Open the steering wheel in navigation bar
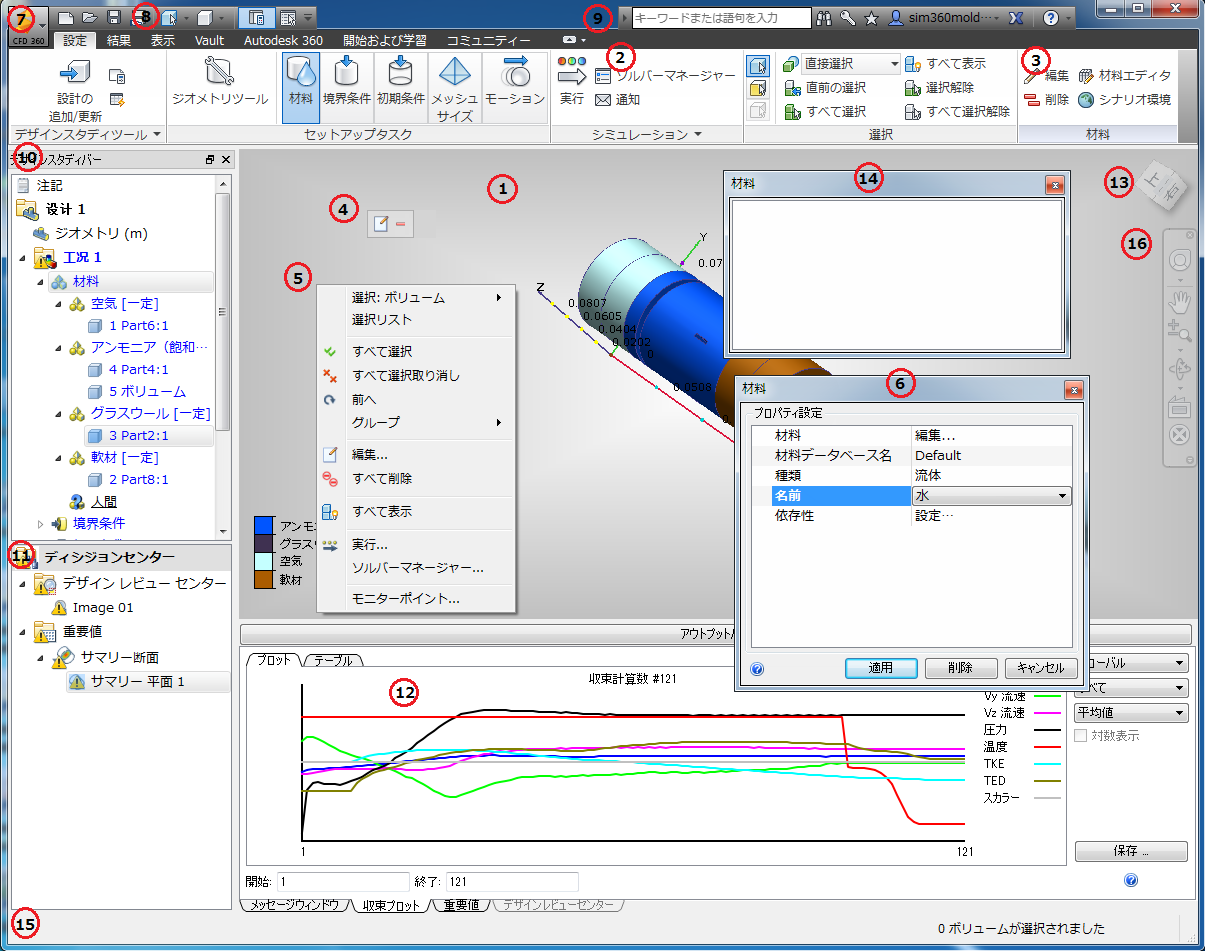Image resolution: width=1205 pixels, height=951 pixels. pyautogui.click(x=1180, y=260)
